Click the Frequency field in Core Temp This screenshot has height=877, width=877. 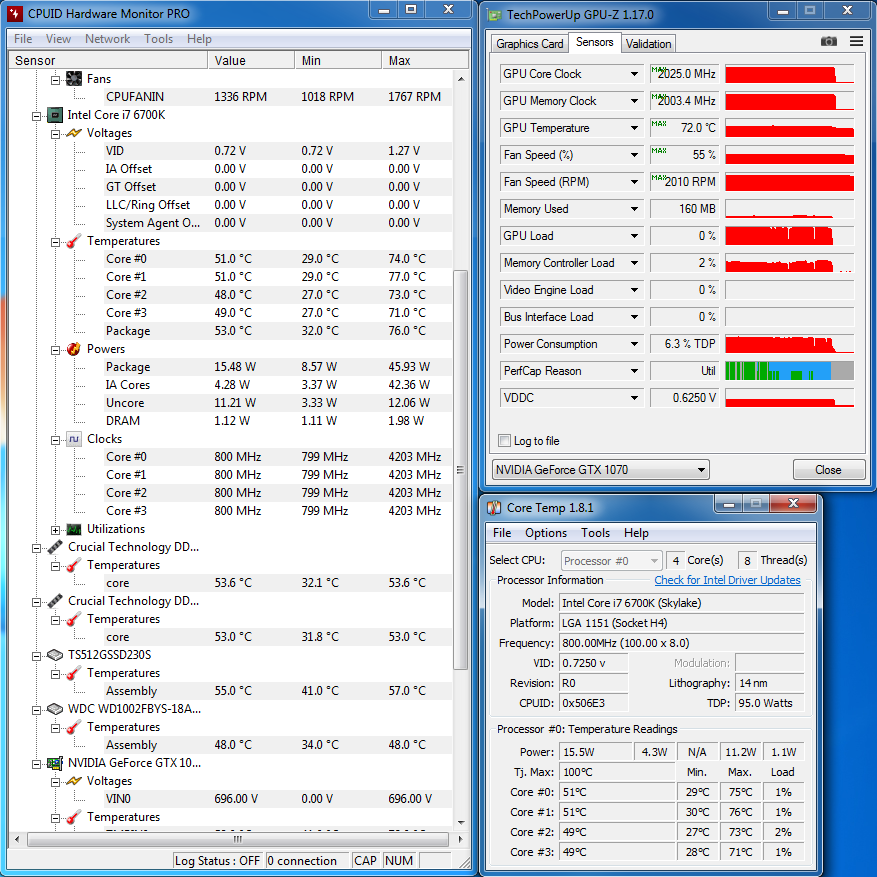point(682,643)
